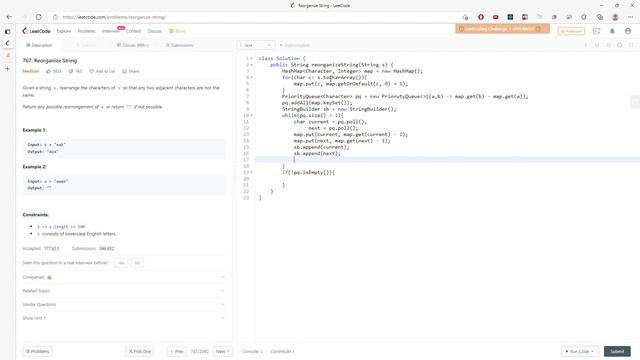This screenshot has width=640, height=360.
Task: Click the red Opera extension icon
Action: [x=481, y=17]
